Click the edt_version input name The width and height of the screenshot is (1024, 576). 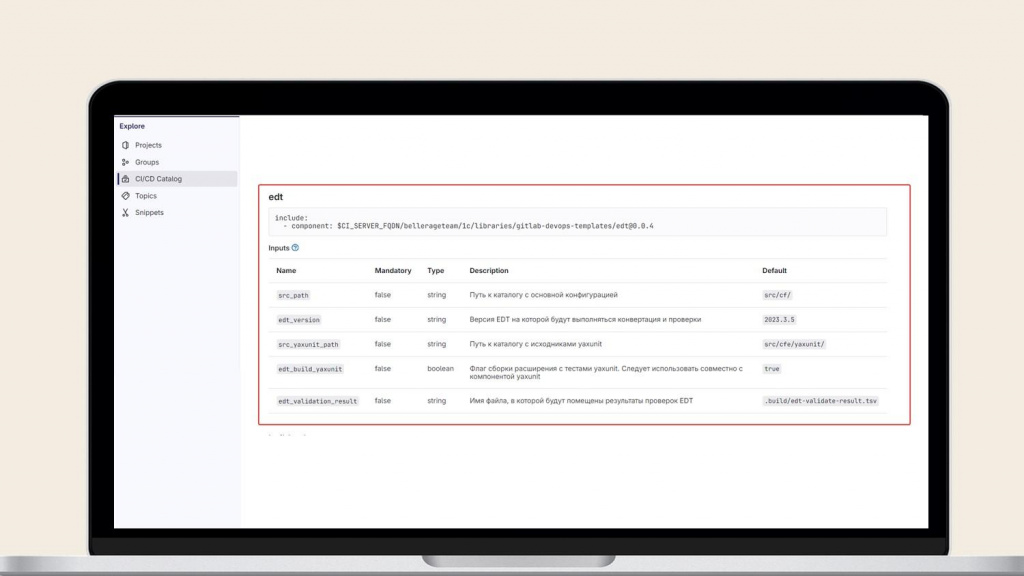pos(299,320)
